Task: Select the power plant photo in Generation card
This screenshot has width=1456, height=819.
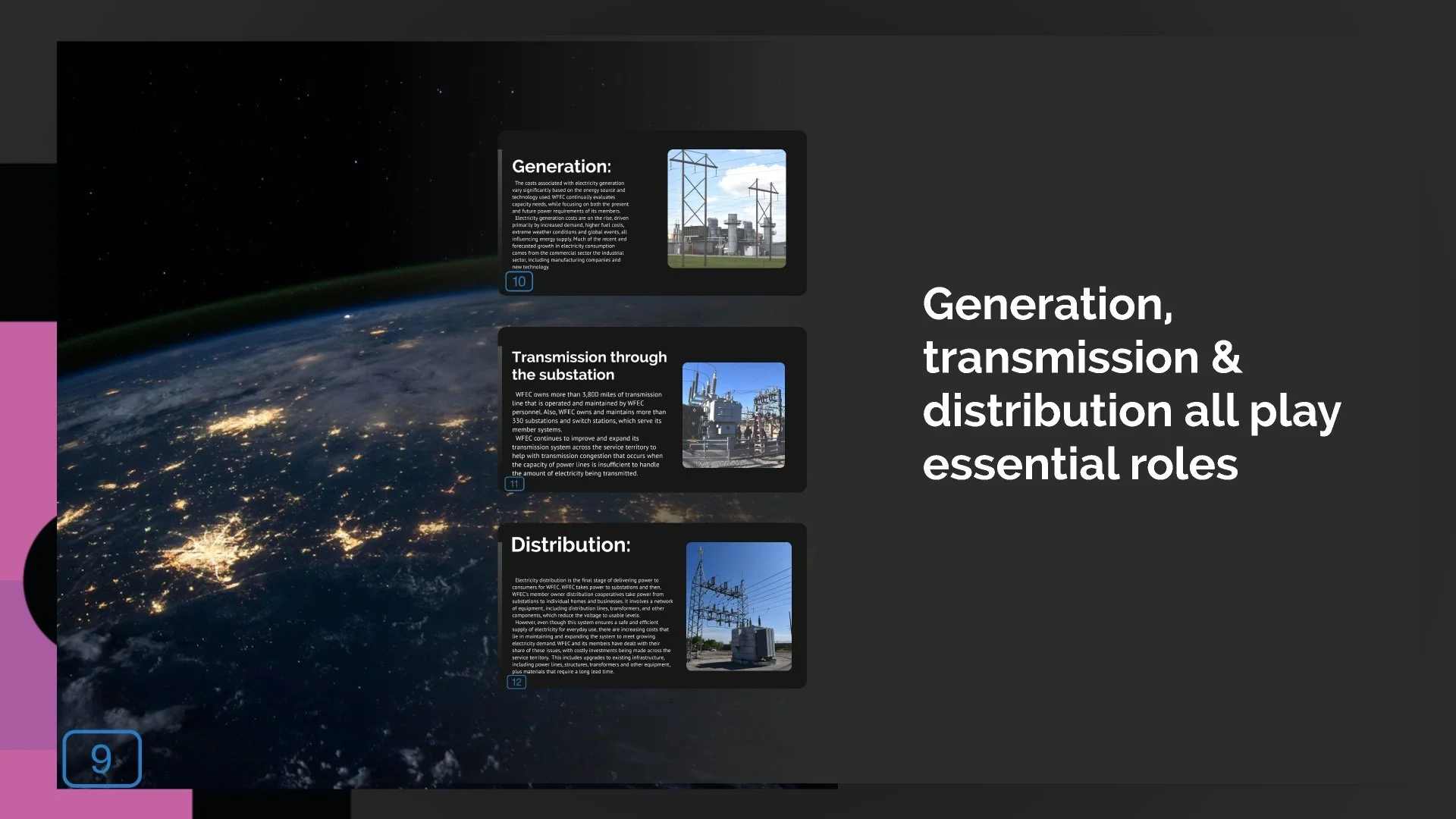Action: [x=726, y=209]
